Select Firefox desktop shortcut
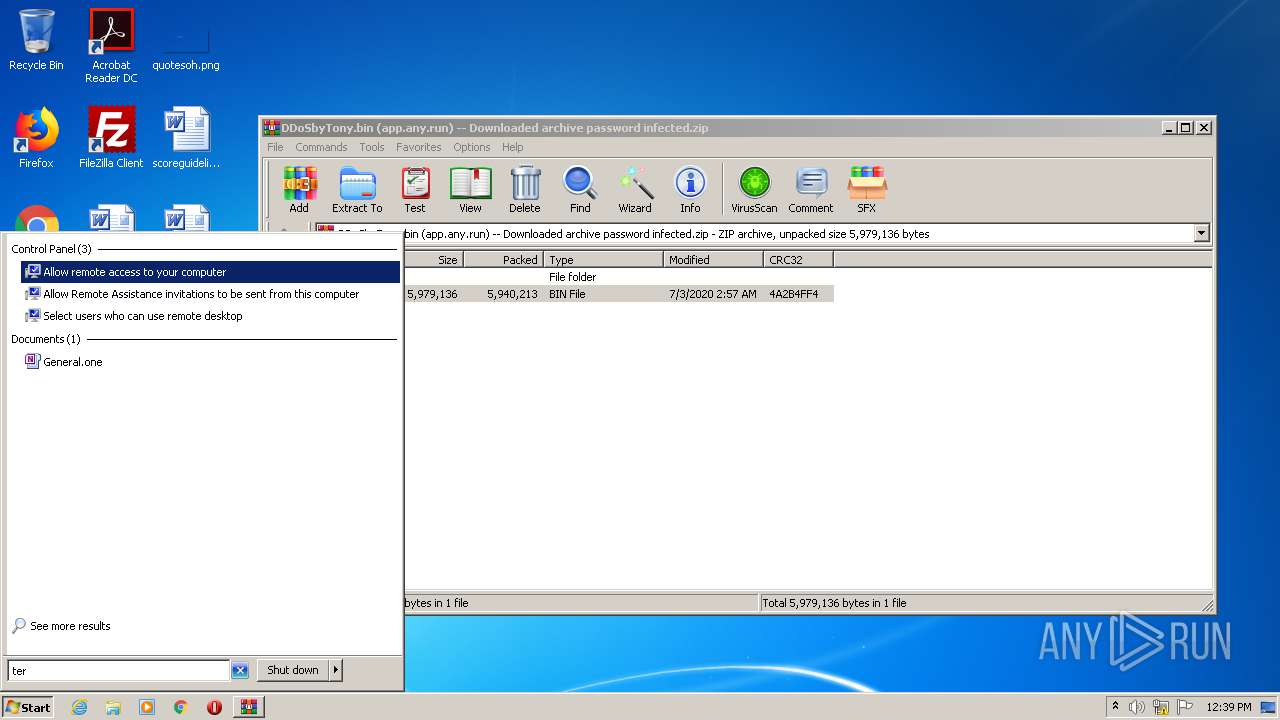 pos(36,138)
